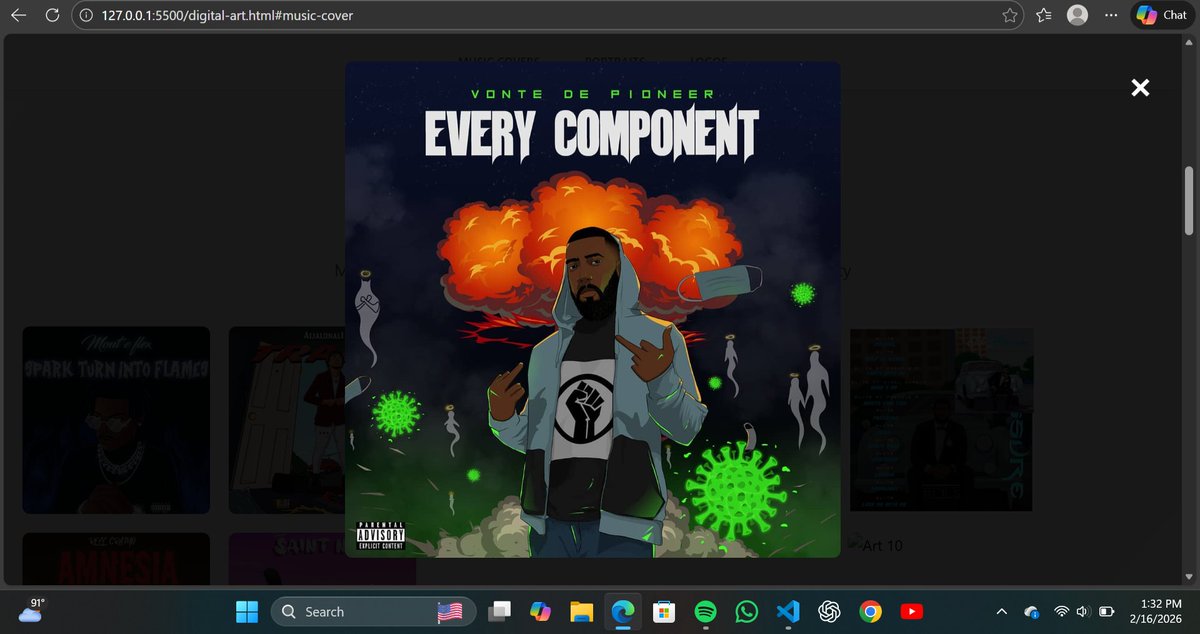1200x634 pixels.
Task: Open the weather widget showing 91°
Action: 30,611
